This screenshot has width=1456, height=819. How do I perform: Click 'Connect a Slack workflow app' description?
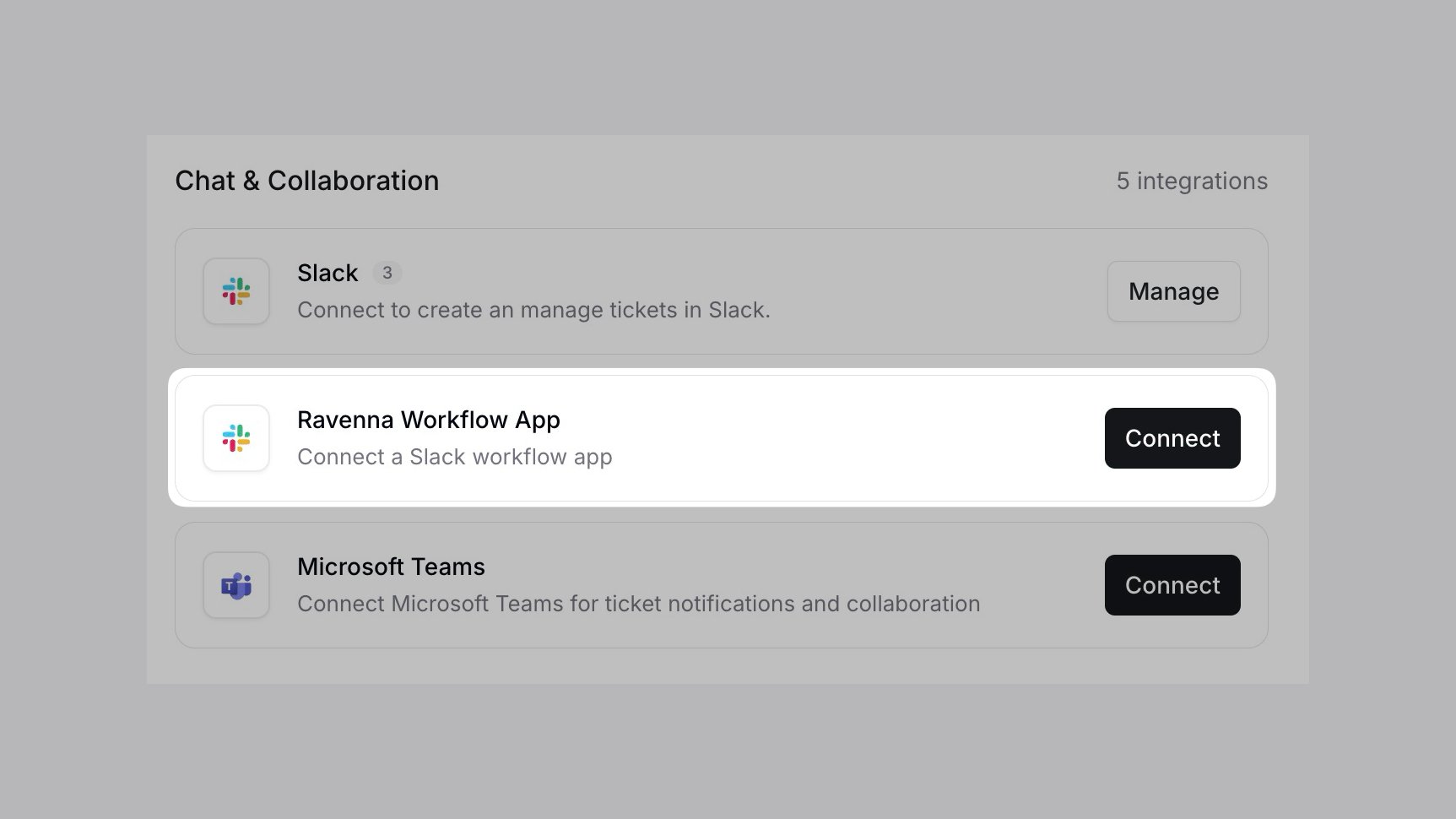[455, 457]
